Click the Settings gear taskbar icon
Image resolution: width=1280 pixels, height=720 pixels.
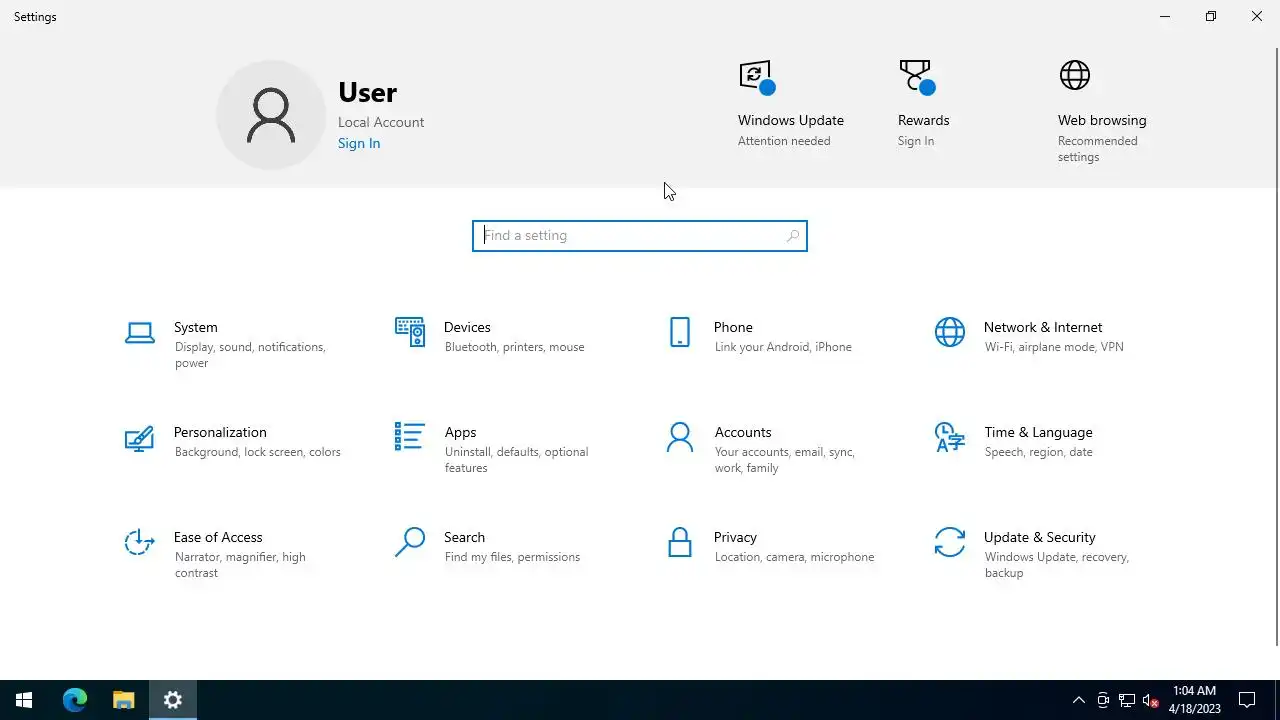(173, 700)
